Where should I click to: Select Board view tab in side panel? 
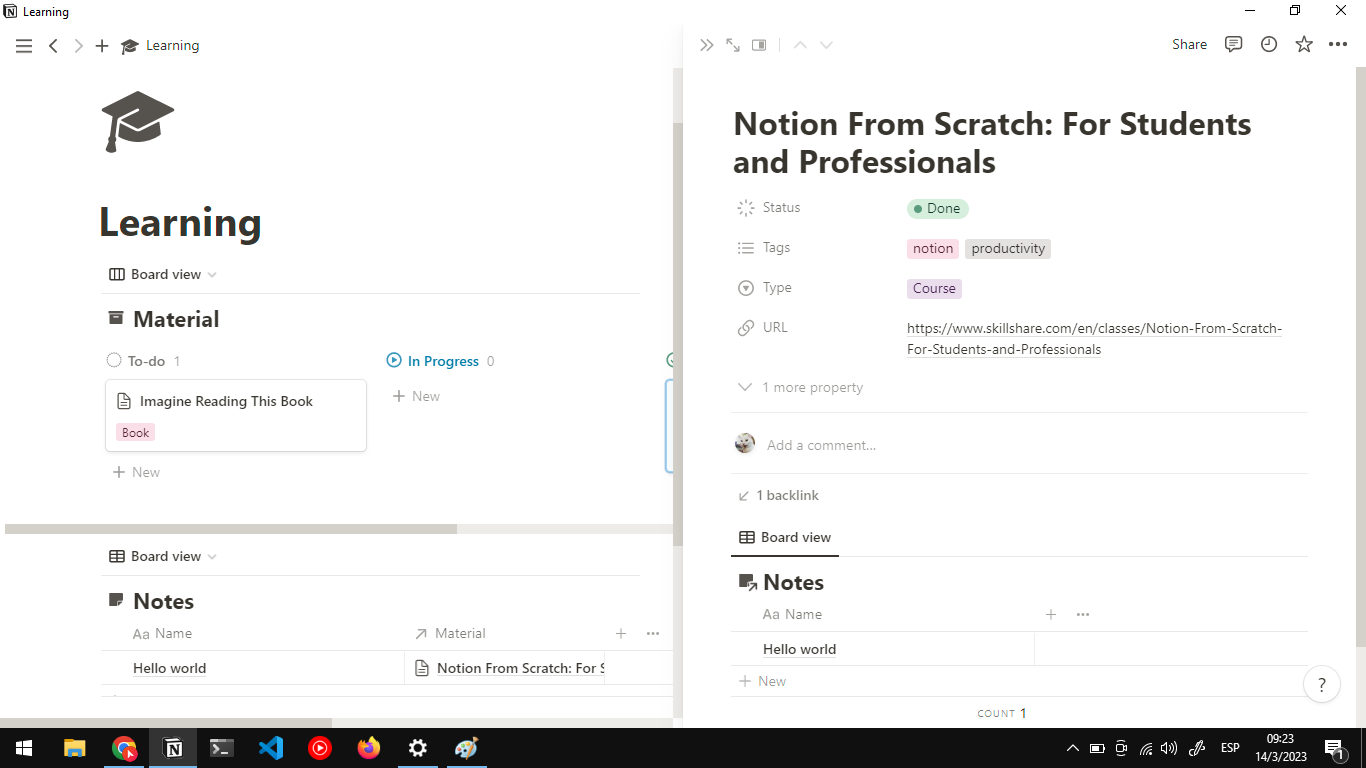pos(785,538)
